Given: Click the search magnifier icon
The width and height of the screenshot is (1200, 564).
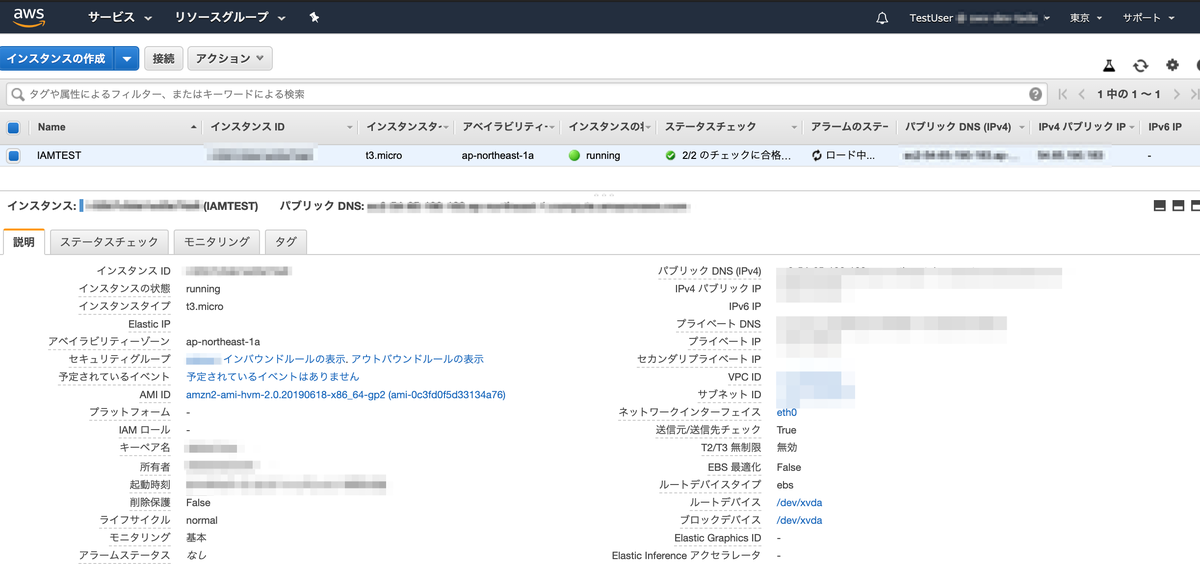Looking at the screenshot, I should click(x=17, y=94).
